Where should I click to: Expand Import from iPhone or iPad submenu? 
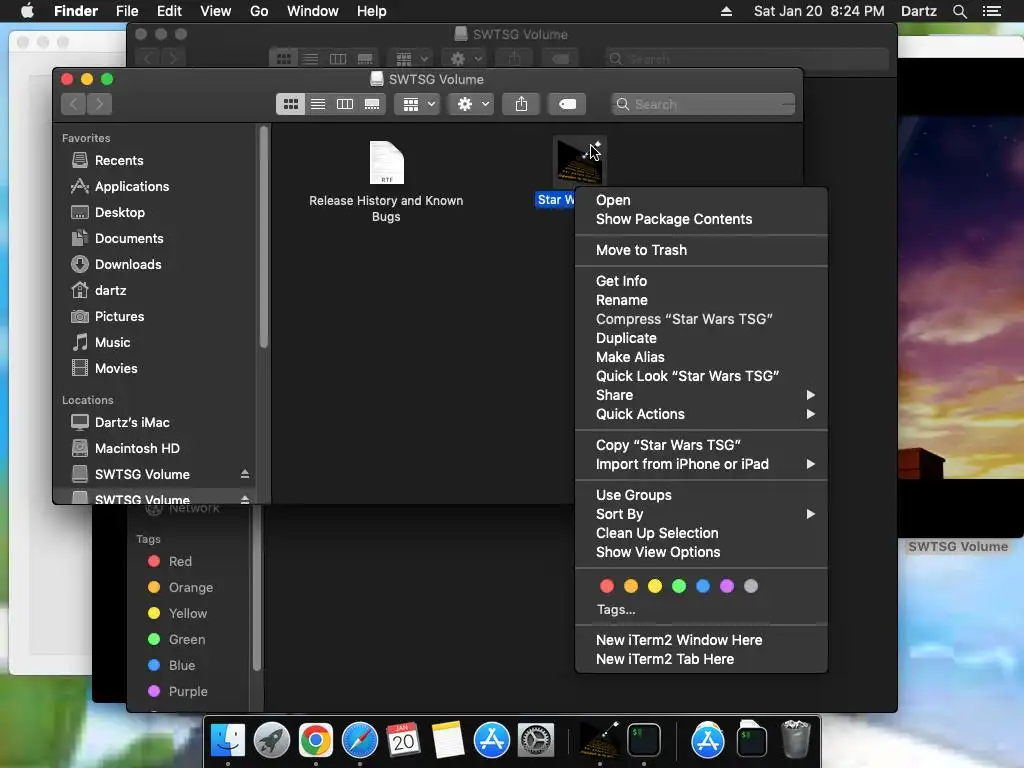coord(701,464)
